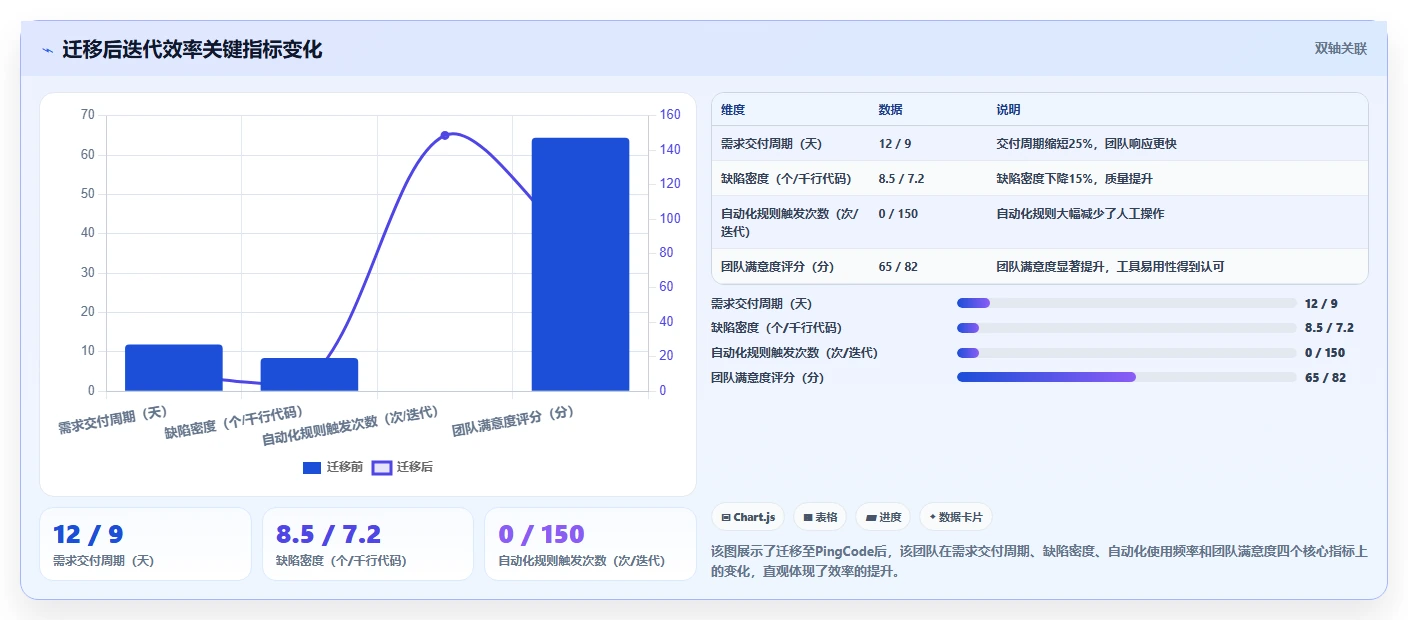Click the Chart.js tag chip
Image resolution: width=1408 pixels, height=620 pixels.
(748, 517)
